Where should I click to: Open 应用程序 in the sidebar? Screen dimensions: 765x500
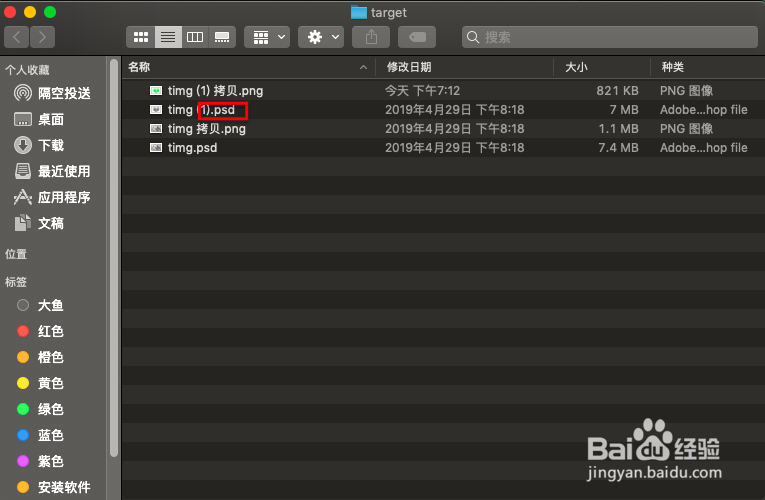click(64, 198)
